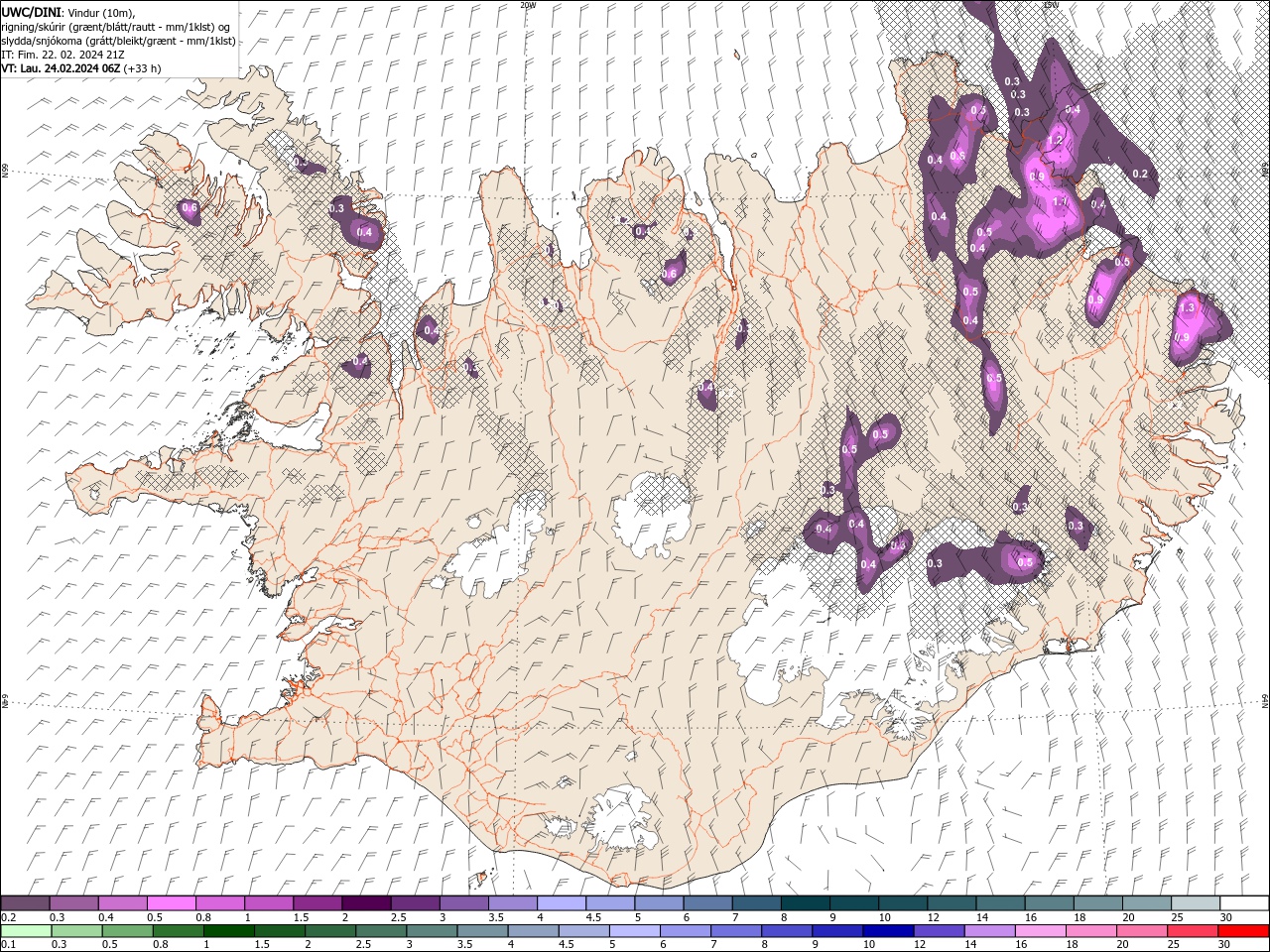This screenshot has height=952, width=1270.
Task: Click the pale green lower-row swatch labeled 0.1
Action: 26,930
